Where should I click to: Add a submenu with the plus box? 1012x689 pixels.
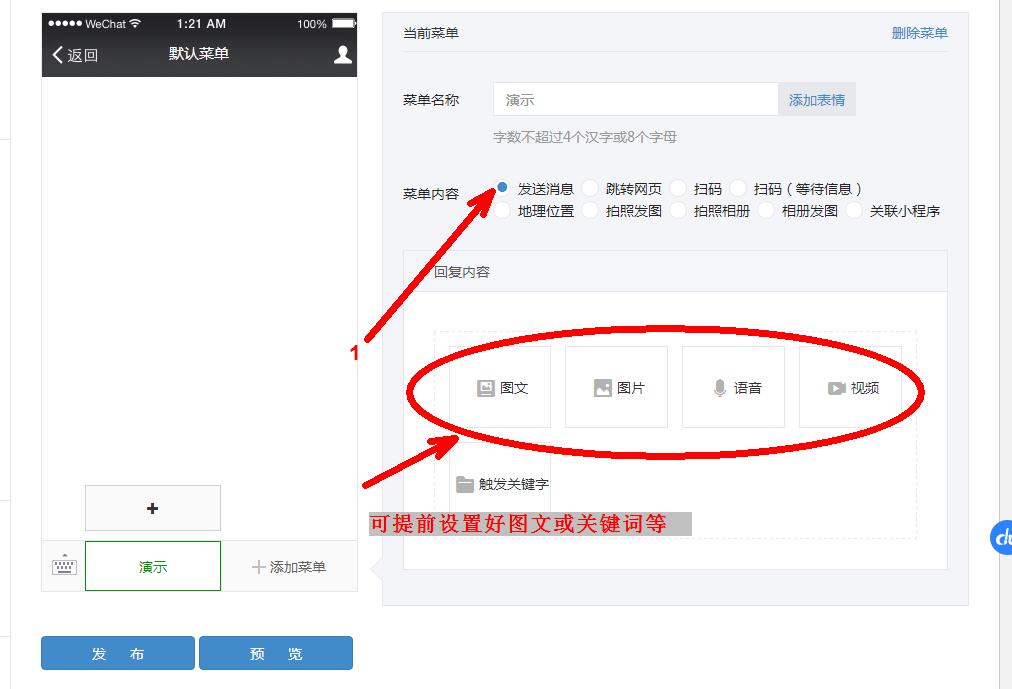(153, 508)
